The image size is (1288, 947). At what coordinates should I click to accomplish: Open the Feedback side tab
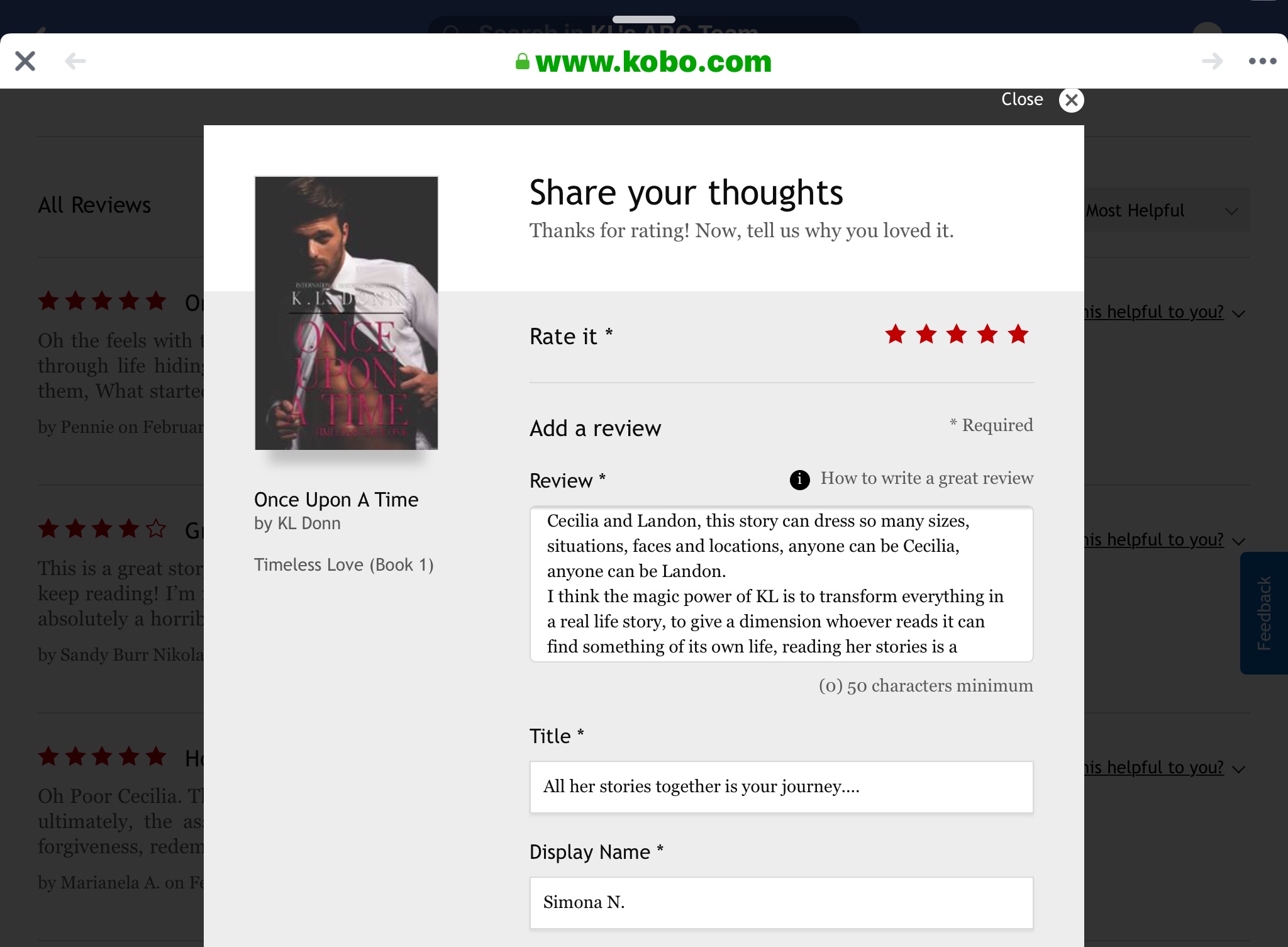point(1264,613)
